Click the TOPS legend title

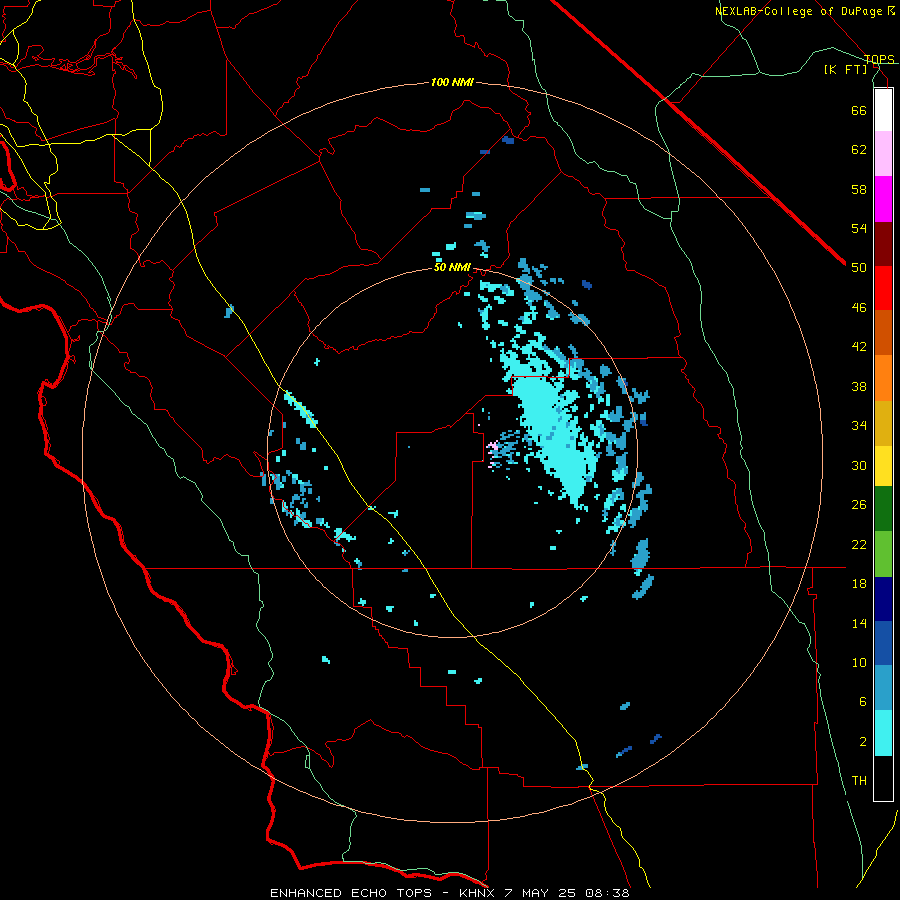click(879, 59)
